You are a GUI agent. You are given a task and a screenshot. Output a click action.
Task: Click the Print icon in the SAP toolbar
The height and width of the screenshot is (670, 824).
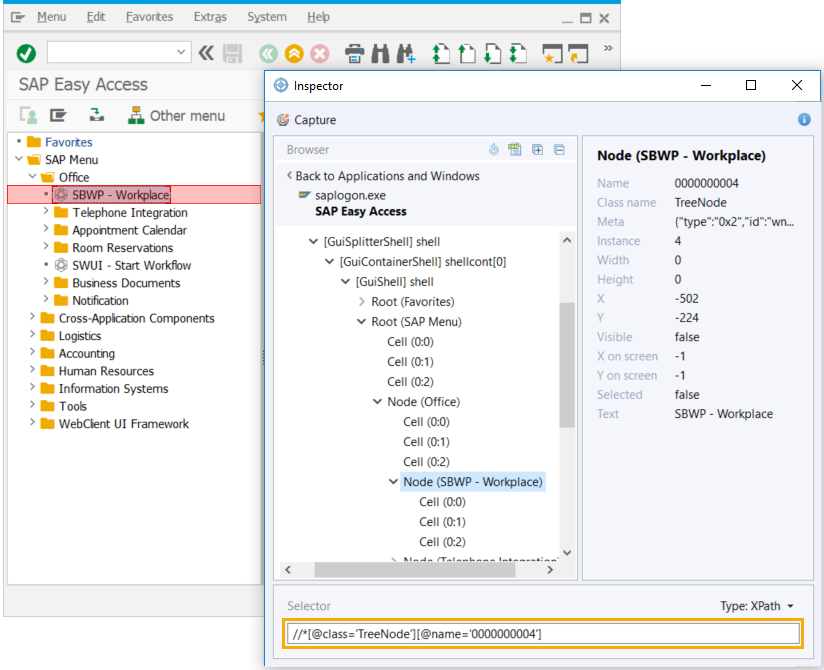(355, 54)
